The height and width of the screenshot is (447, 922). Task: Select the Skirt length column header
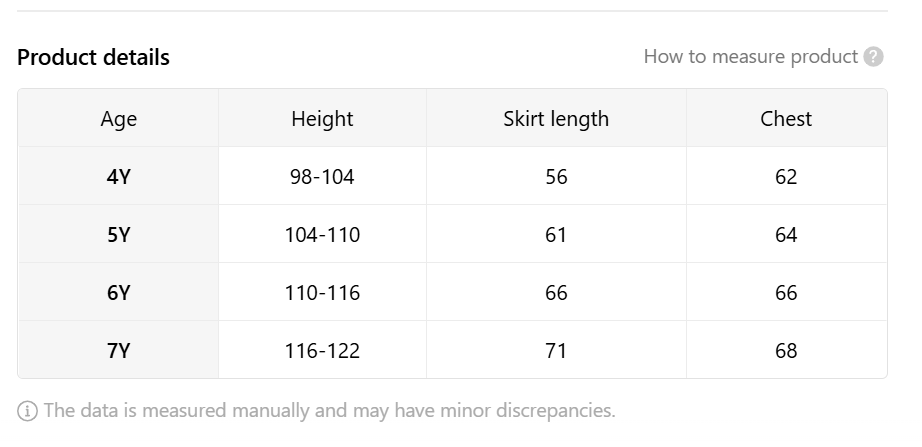pyautogui.click(x=556, y=119)
